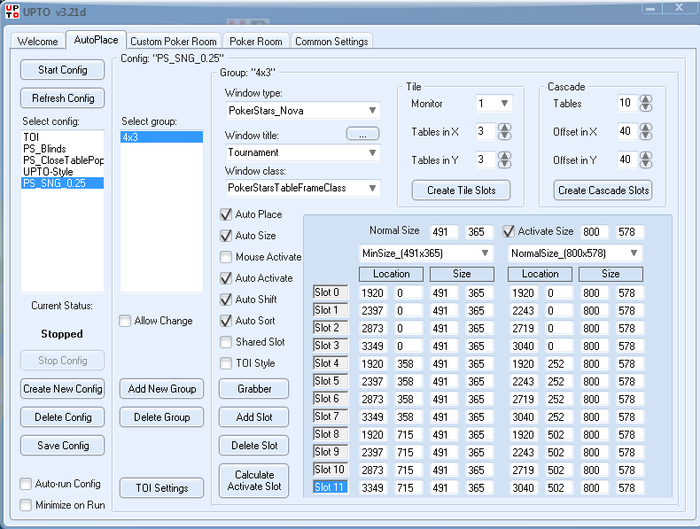
Task: Increase Tables in X spinner value
Action: [x=505, y=126]
